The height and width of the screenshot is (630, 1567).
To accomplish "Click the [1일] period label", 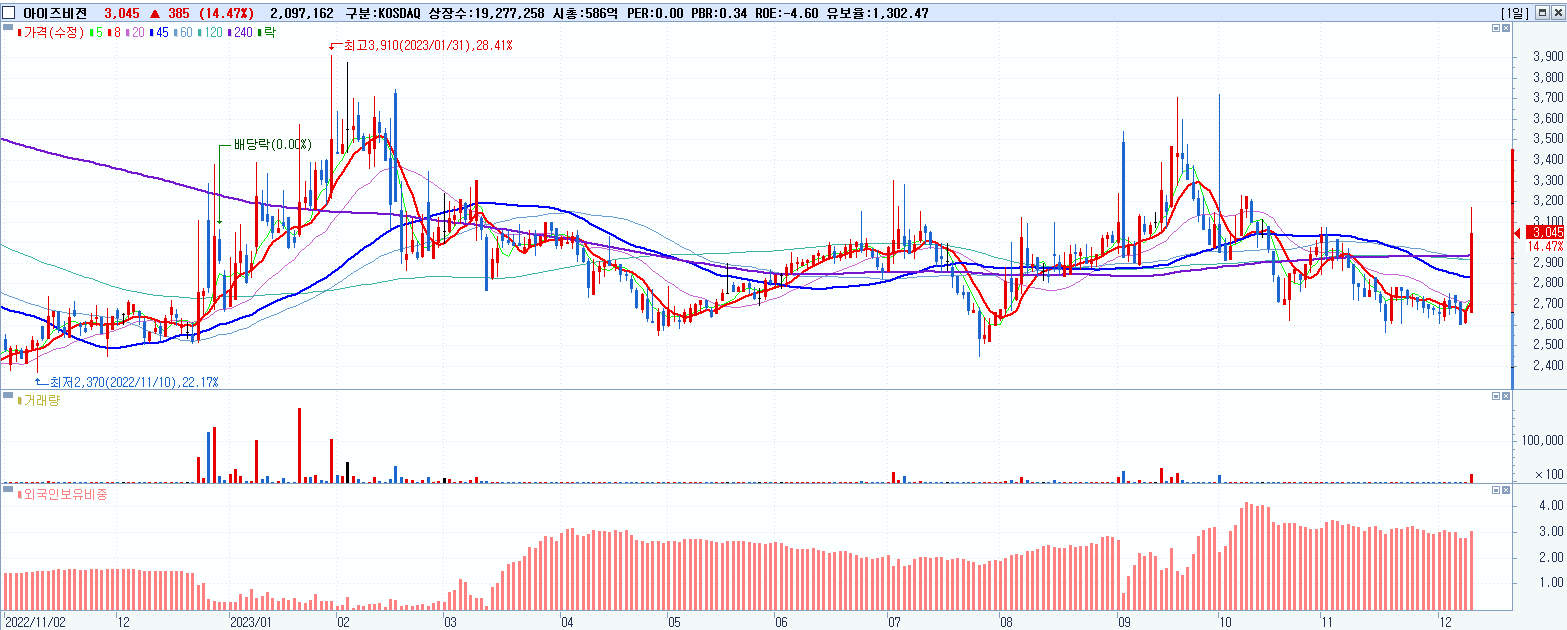I will (1514, 13).
